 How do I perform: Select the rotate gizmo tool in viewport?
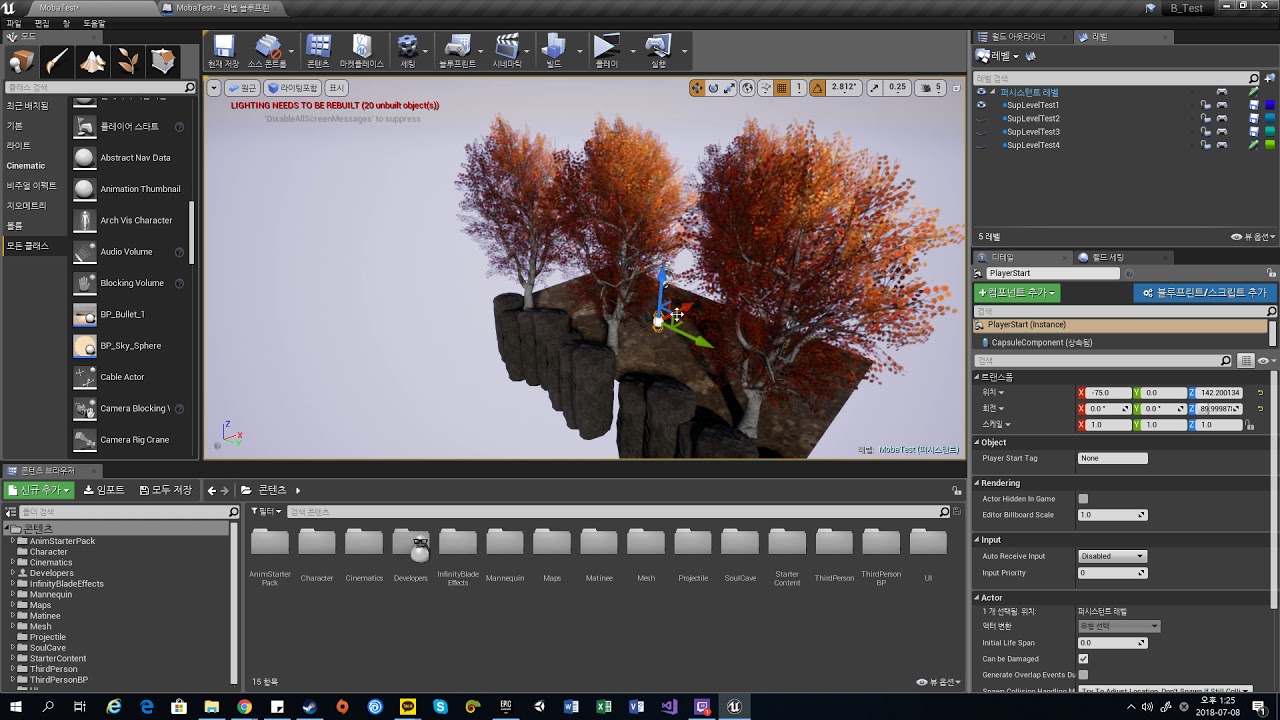pos(714,88)
